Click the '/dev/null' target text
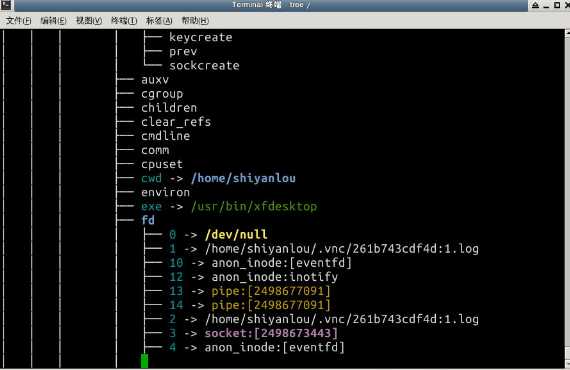 236,234
